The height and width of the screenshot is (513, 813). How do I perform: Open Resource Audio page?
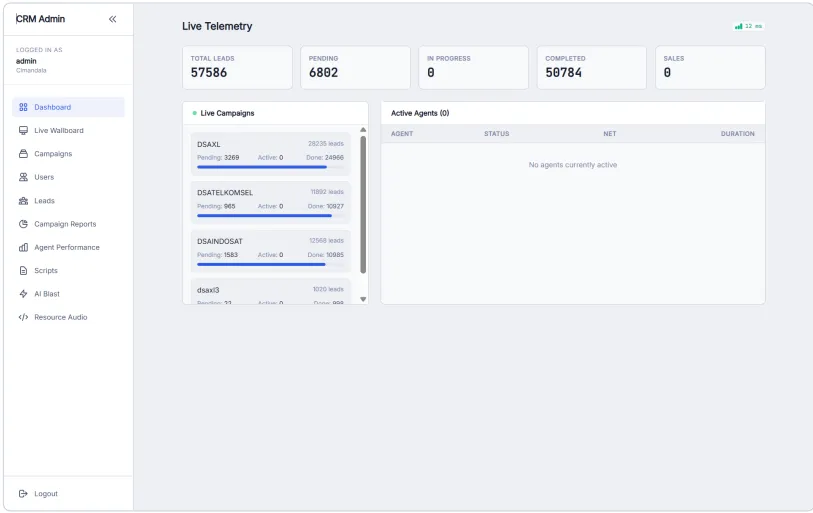point(68,317)
